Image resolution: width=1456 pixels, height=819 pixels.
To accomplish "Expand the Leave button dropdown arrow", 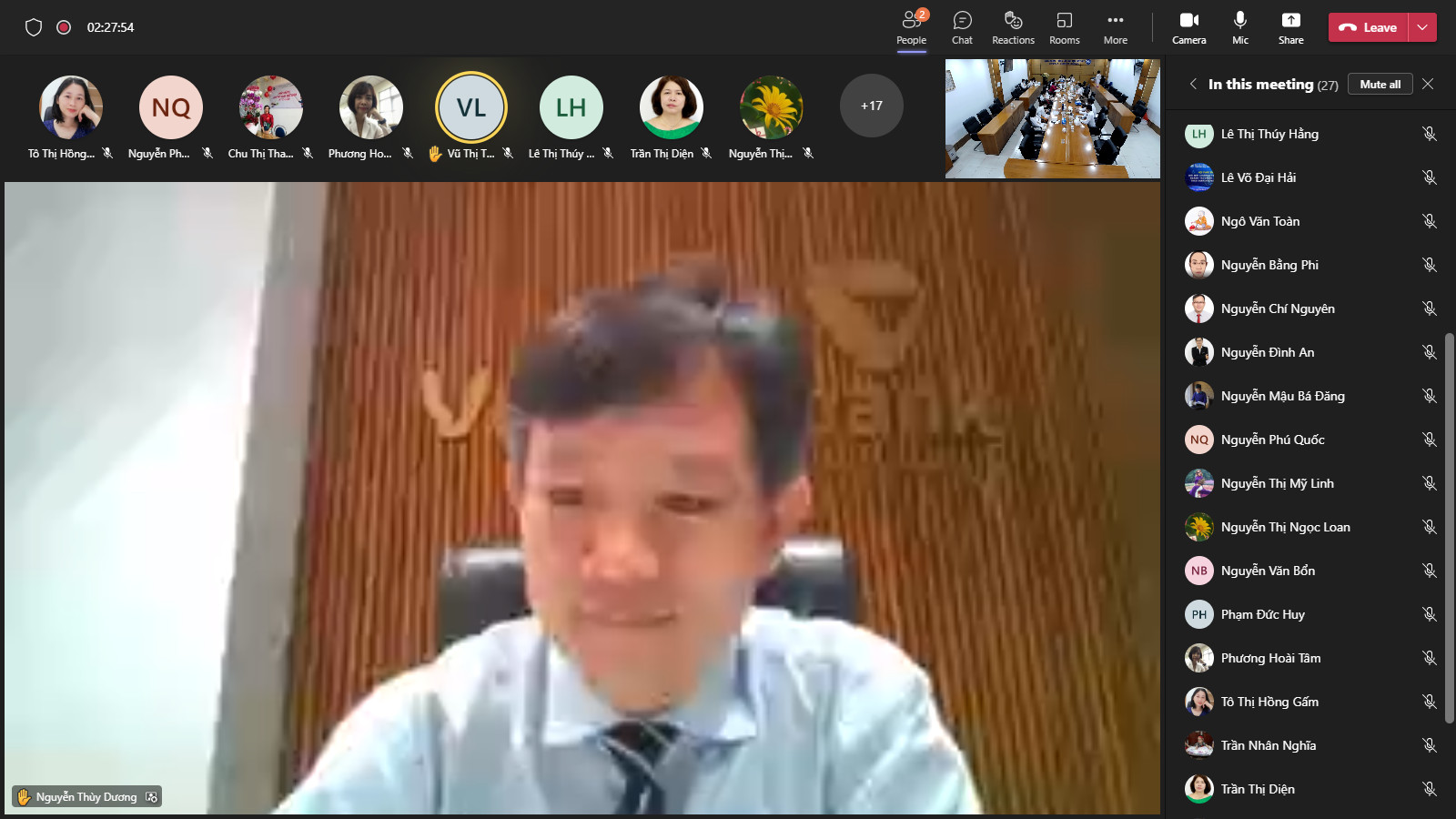I will 1422,27.
